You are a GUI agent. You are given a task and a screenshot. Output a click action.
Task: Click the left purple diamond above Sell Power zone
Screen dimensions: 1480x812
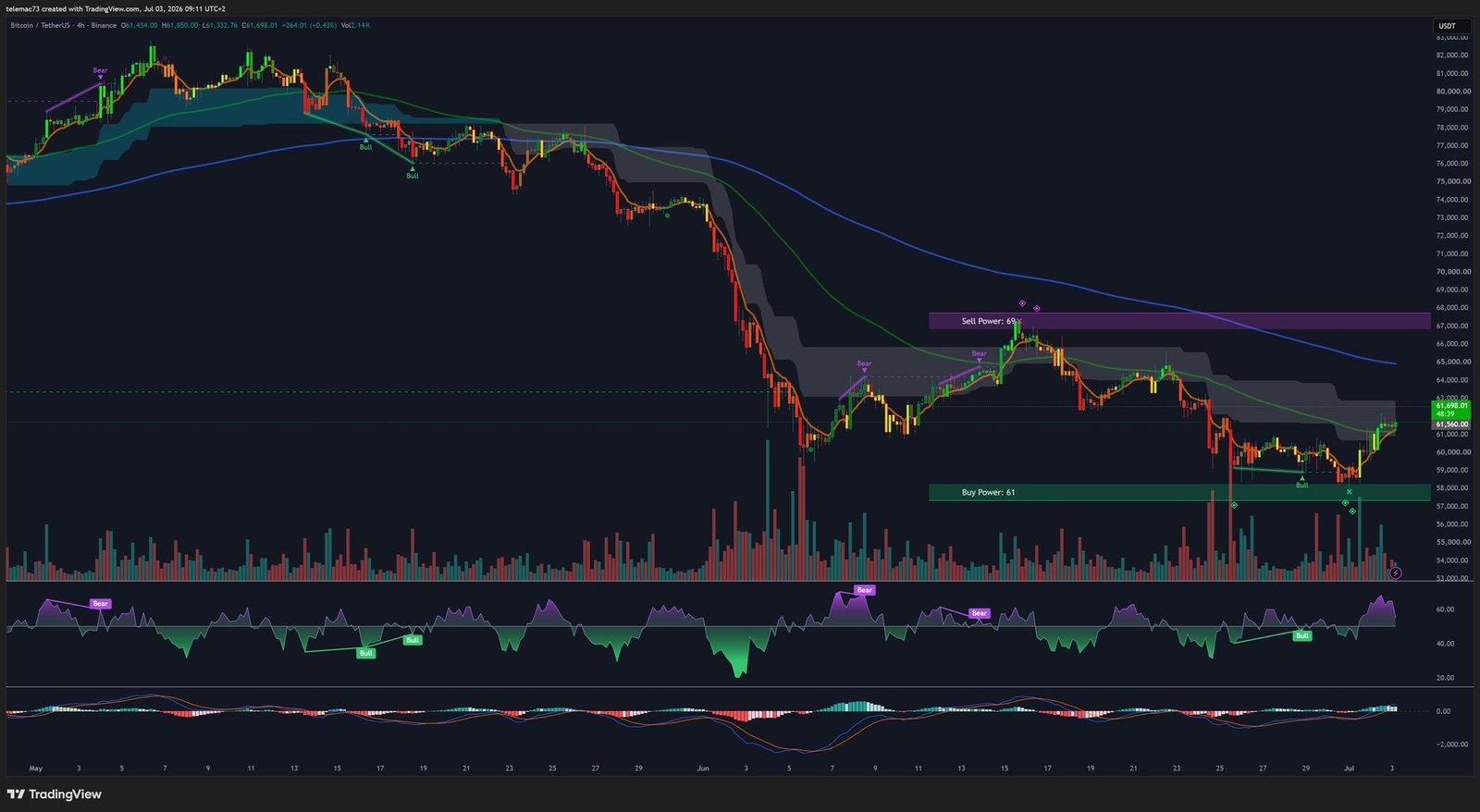(x=1022, y=302)
